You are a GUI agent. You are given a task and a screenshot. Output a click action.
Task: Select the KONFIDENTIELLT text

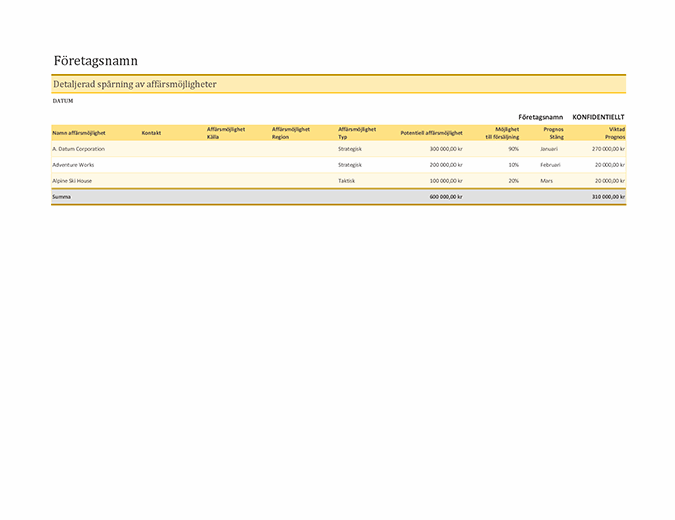598,117
